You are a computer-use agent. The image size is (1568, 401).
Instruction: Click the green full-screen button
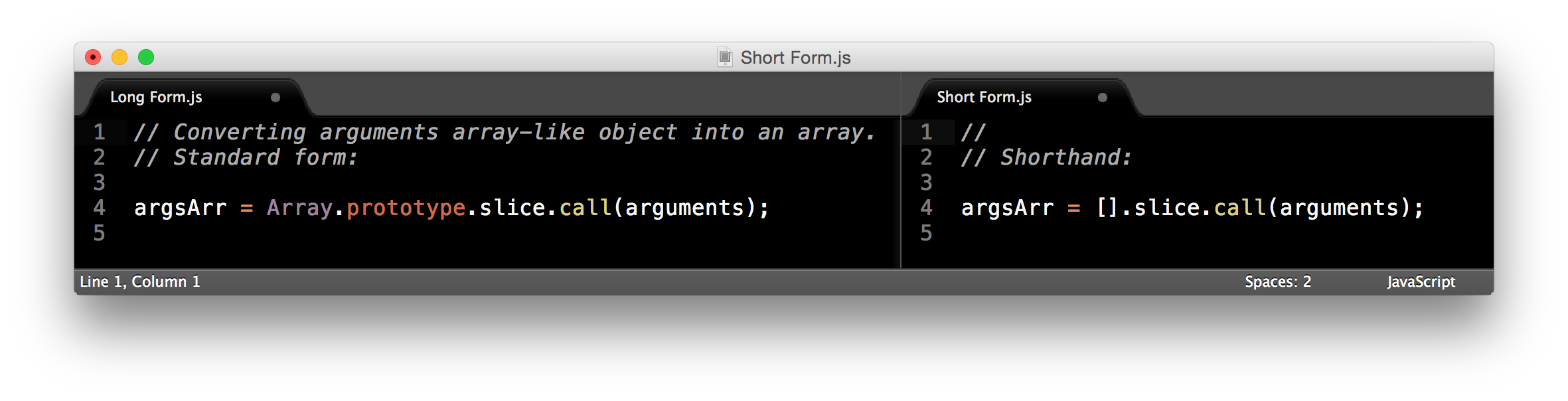click(x=146, y=57)
